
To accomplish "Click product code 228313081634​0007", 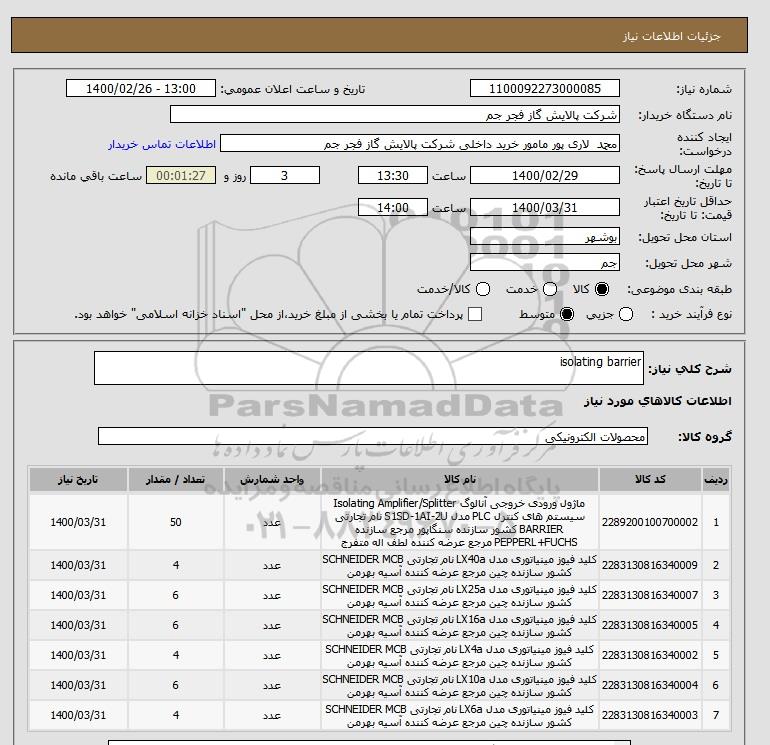I will point(650,595).
